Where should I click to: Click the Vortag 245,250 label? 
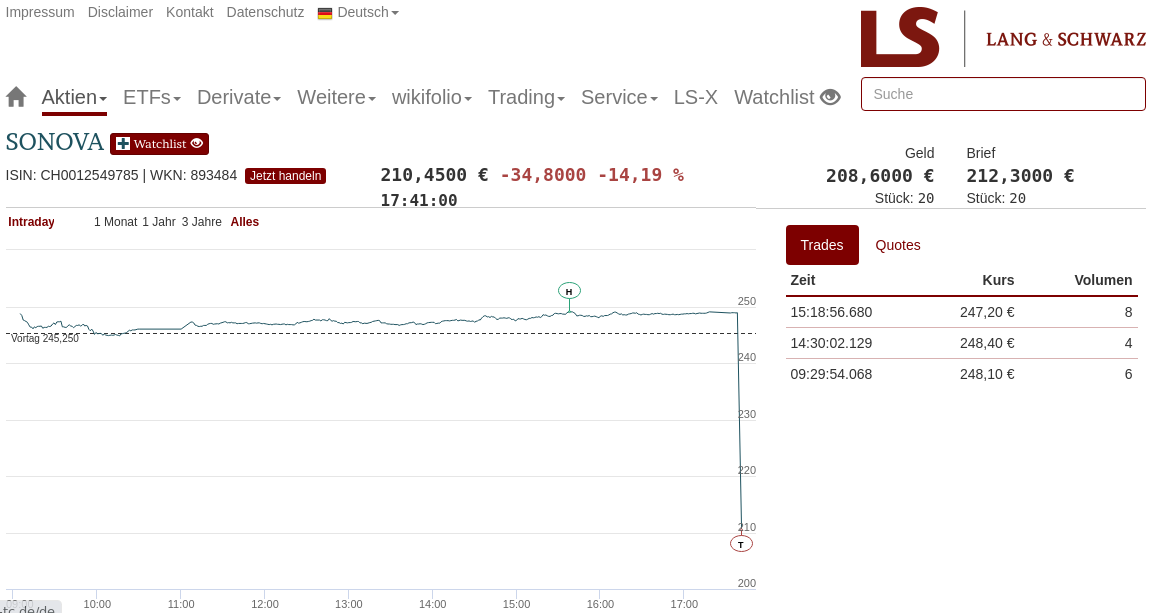[x=45, y=338]
